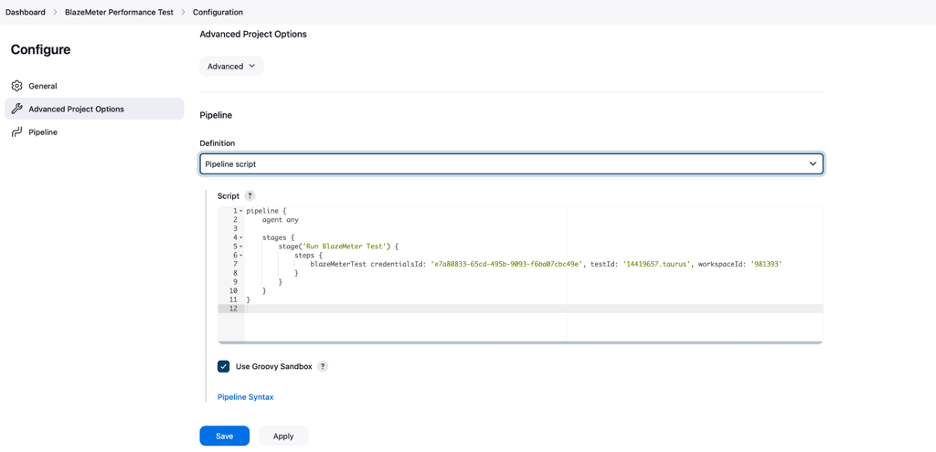Save the pipeline configuration
The image size is (936, 452).
point(224,436)
